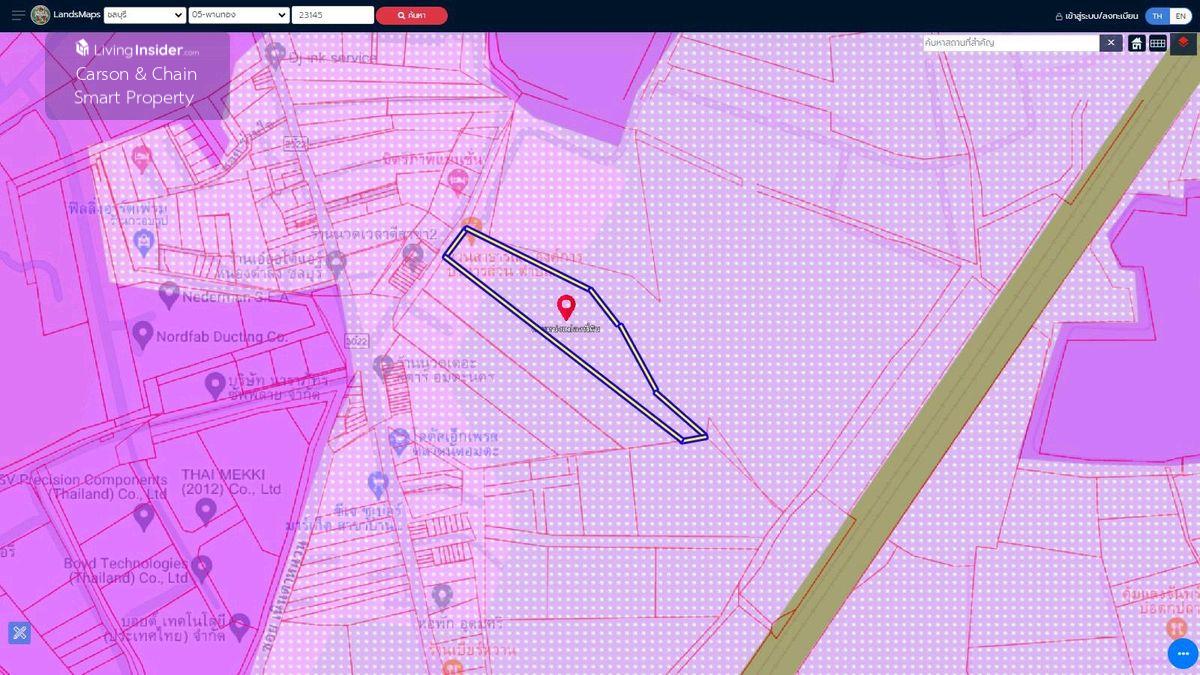Open the เข้าสู่ระบบ/ลงทะเบียน login link
The height and width of the screenshot is (675, 1200).
point(1096,16)
